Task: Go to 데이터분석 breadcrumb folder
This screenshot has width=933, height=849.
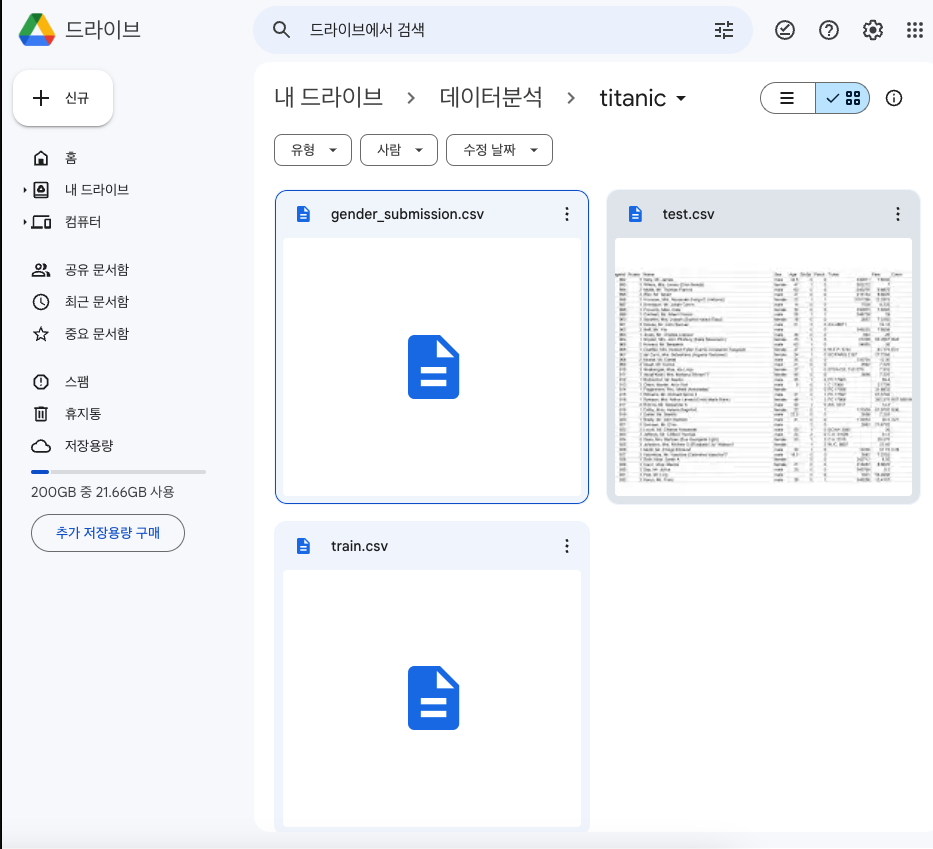Action: click(491, 98)
